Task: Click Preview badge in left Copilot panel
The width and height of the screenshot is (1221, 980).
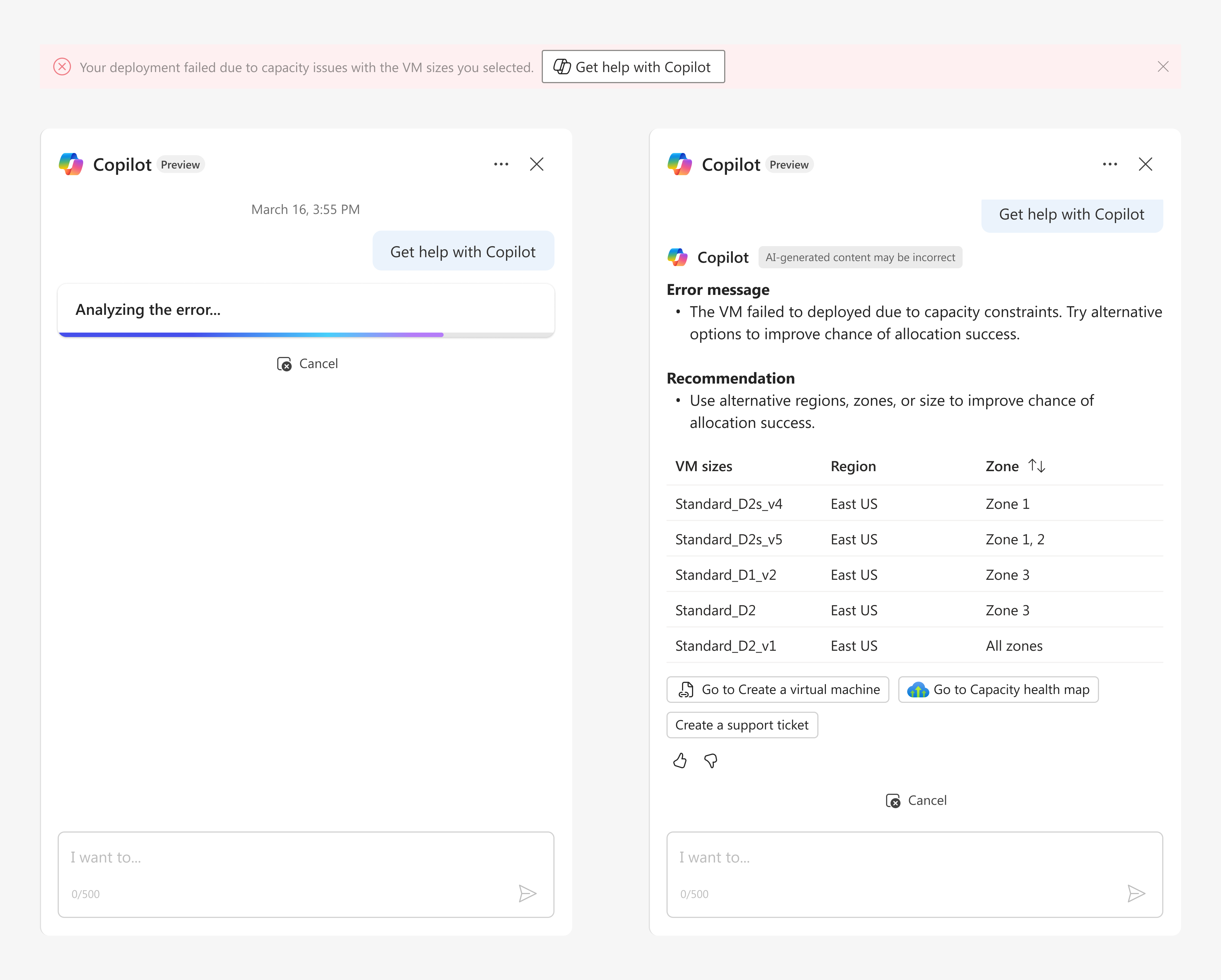Action: point(180,165)
